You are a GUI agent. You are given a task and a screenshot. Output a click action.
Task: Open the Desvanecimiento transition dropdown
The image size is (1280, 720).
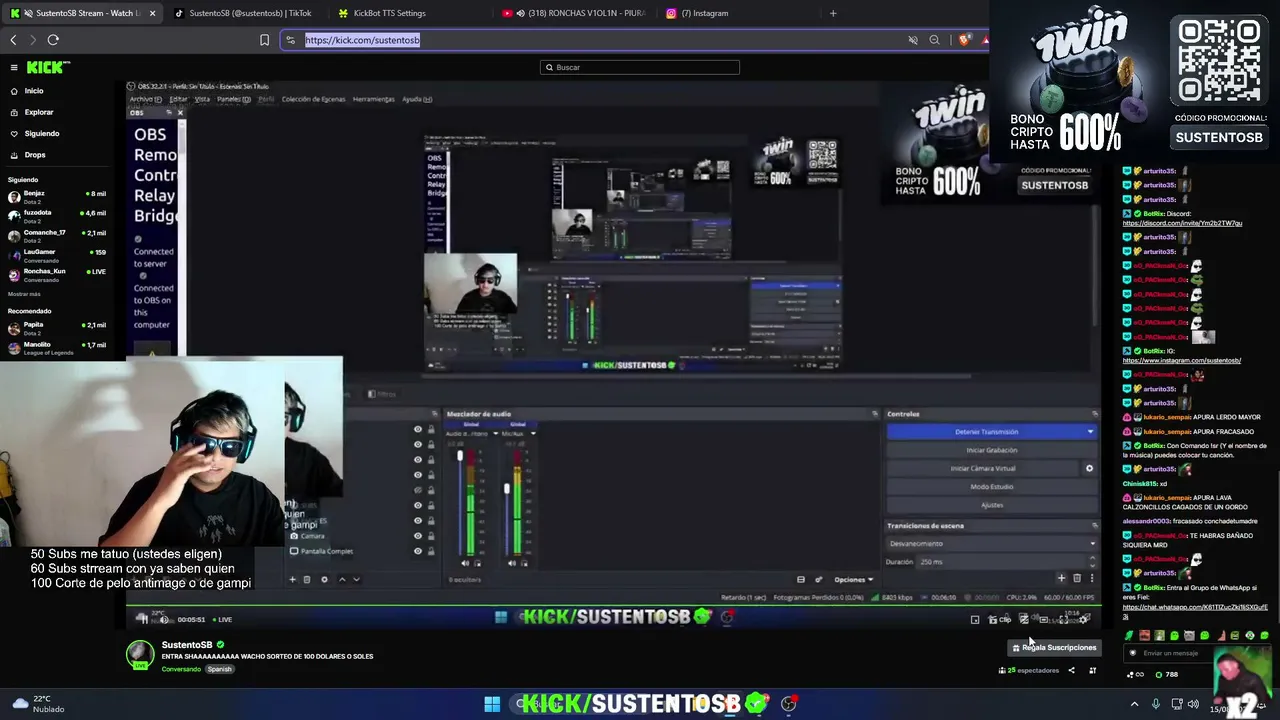click(x=991, y=544)
